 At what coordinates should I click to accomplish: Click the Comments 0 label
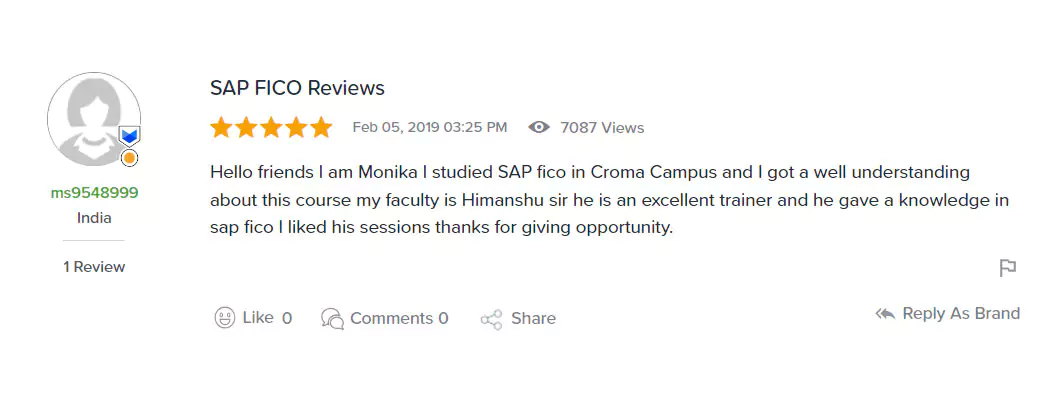[x=399, y=319]
